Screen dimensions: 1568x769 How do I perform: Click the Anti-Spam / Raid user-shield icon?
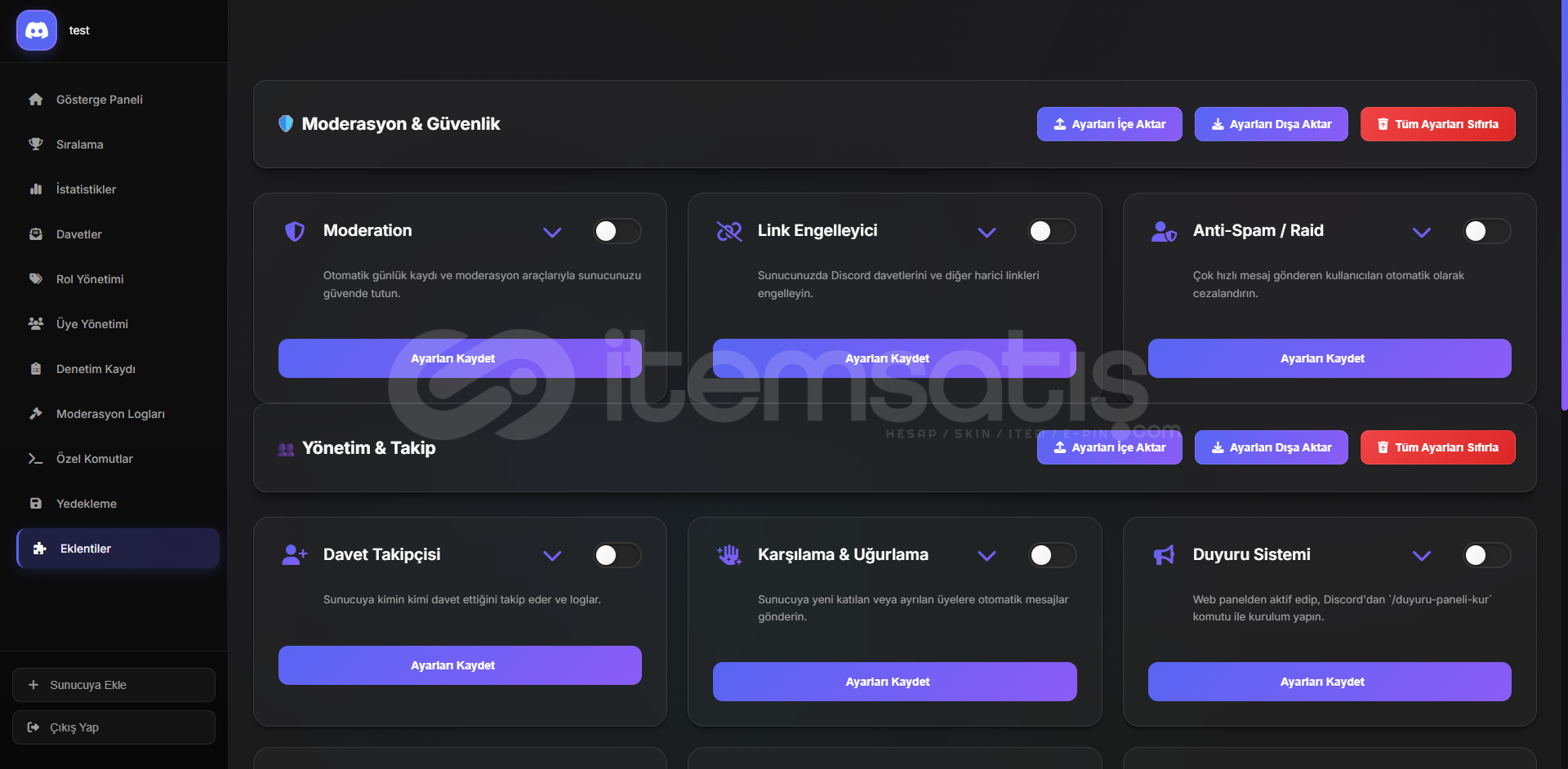tap(1164, 232)
